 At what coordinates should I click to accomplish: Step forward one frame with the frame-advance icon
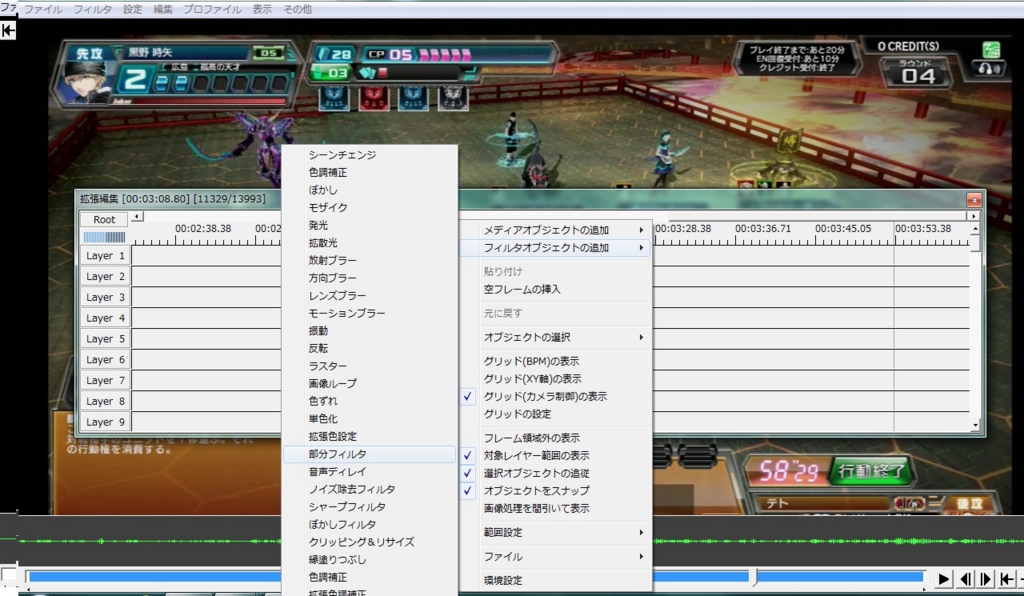coord(985,578)
